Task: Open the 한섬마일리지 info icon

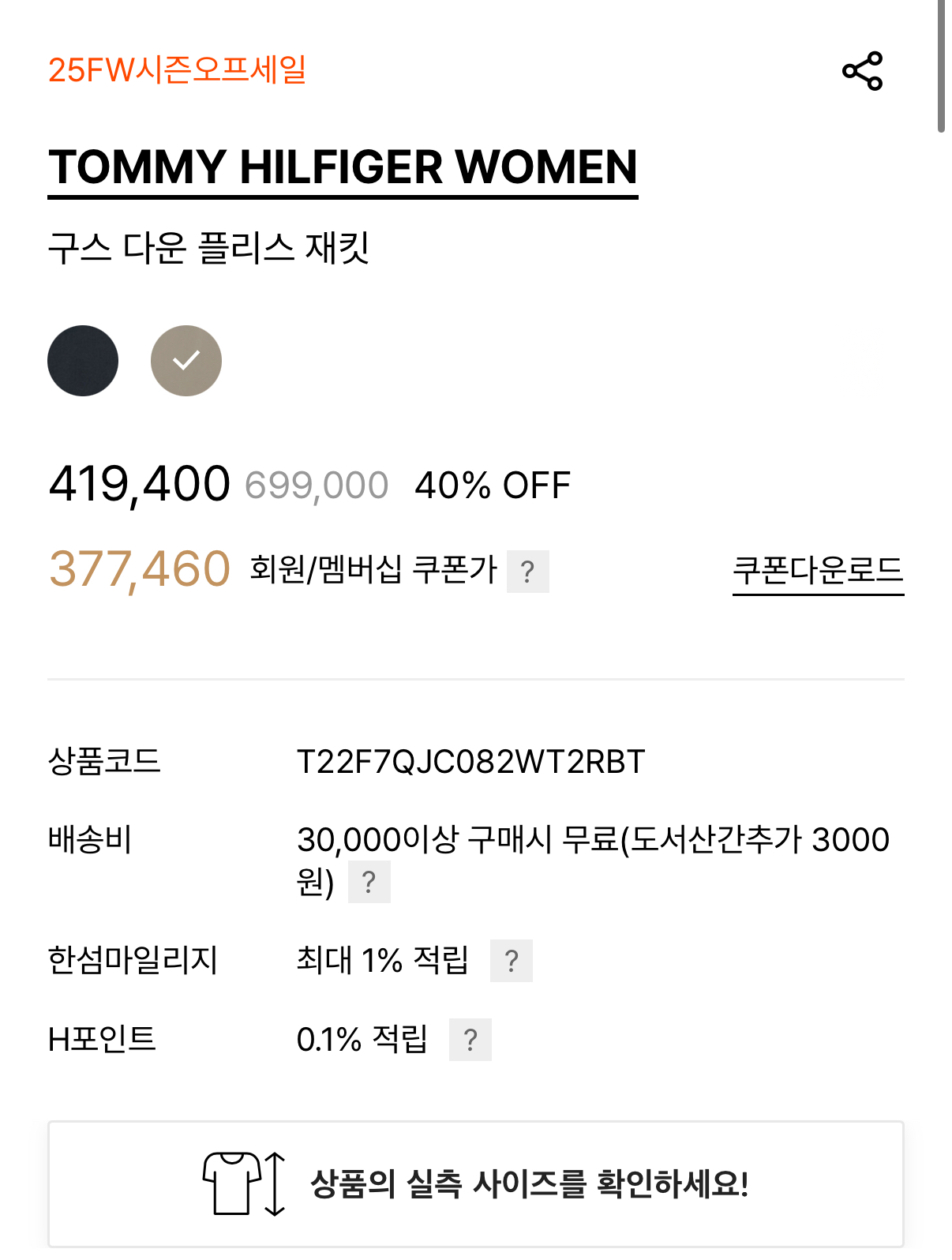Action: point(511,962)
